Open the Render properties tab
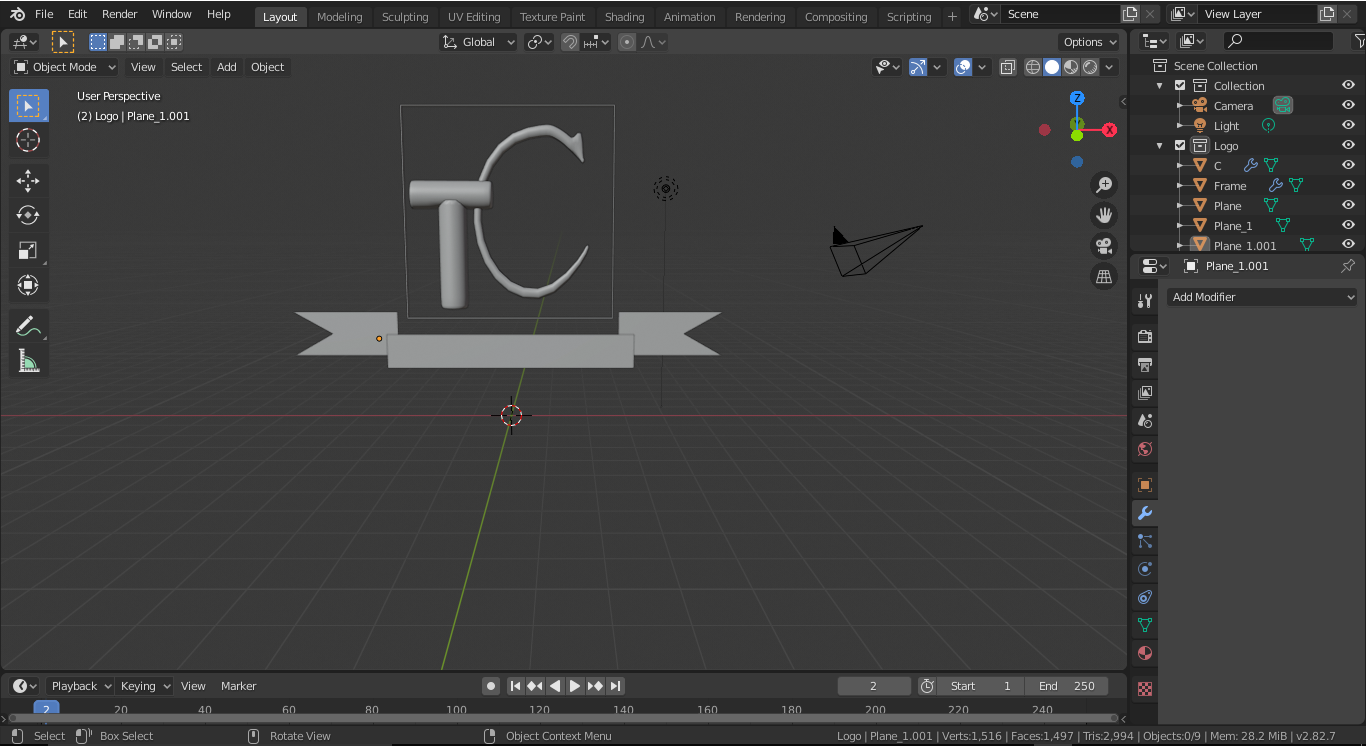 pyautogui.click(x=1145, y=337)
